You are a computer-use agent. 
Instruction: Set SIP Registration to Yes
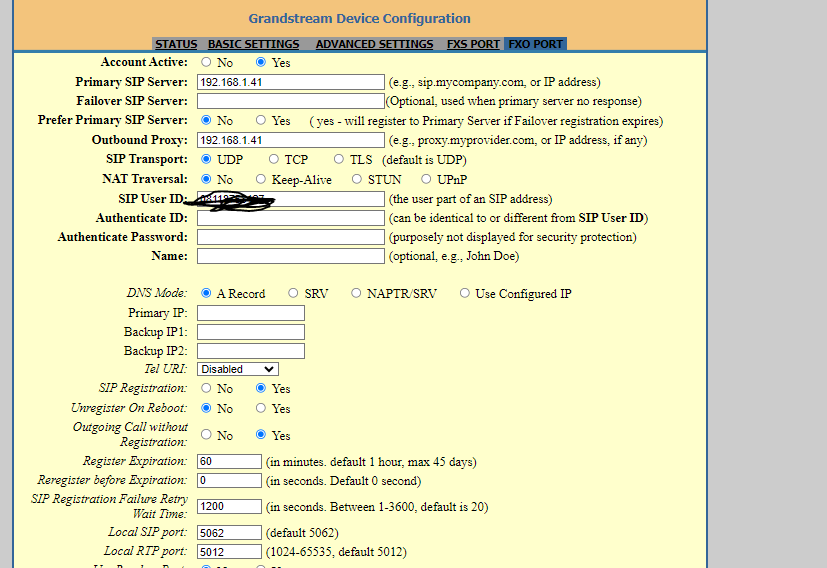[261, 388]
